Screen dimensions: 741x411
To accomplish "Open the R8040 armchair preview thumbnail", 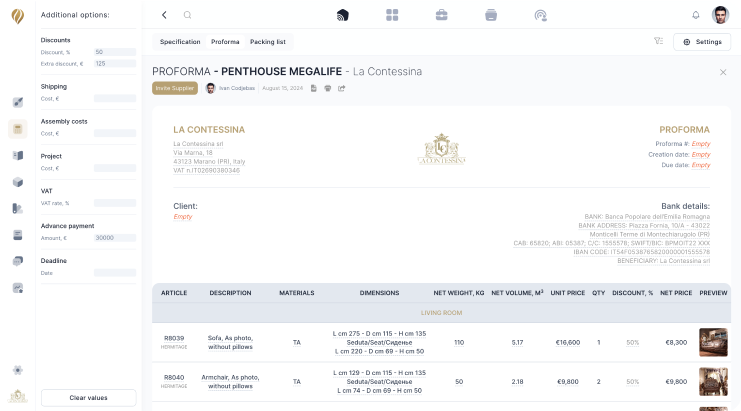I will (713, 381).
